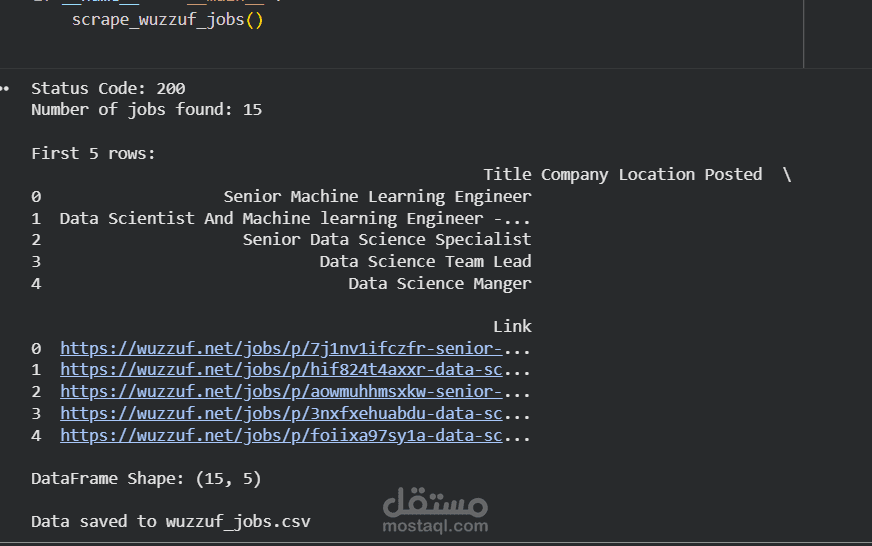Click the Posted column header
Screen dimensions: 872x546
pyautogui.click(x=733, y=175)
